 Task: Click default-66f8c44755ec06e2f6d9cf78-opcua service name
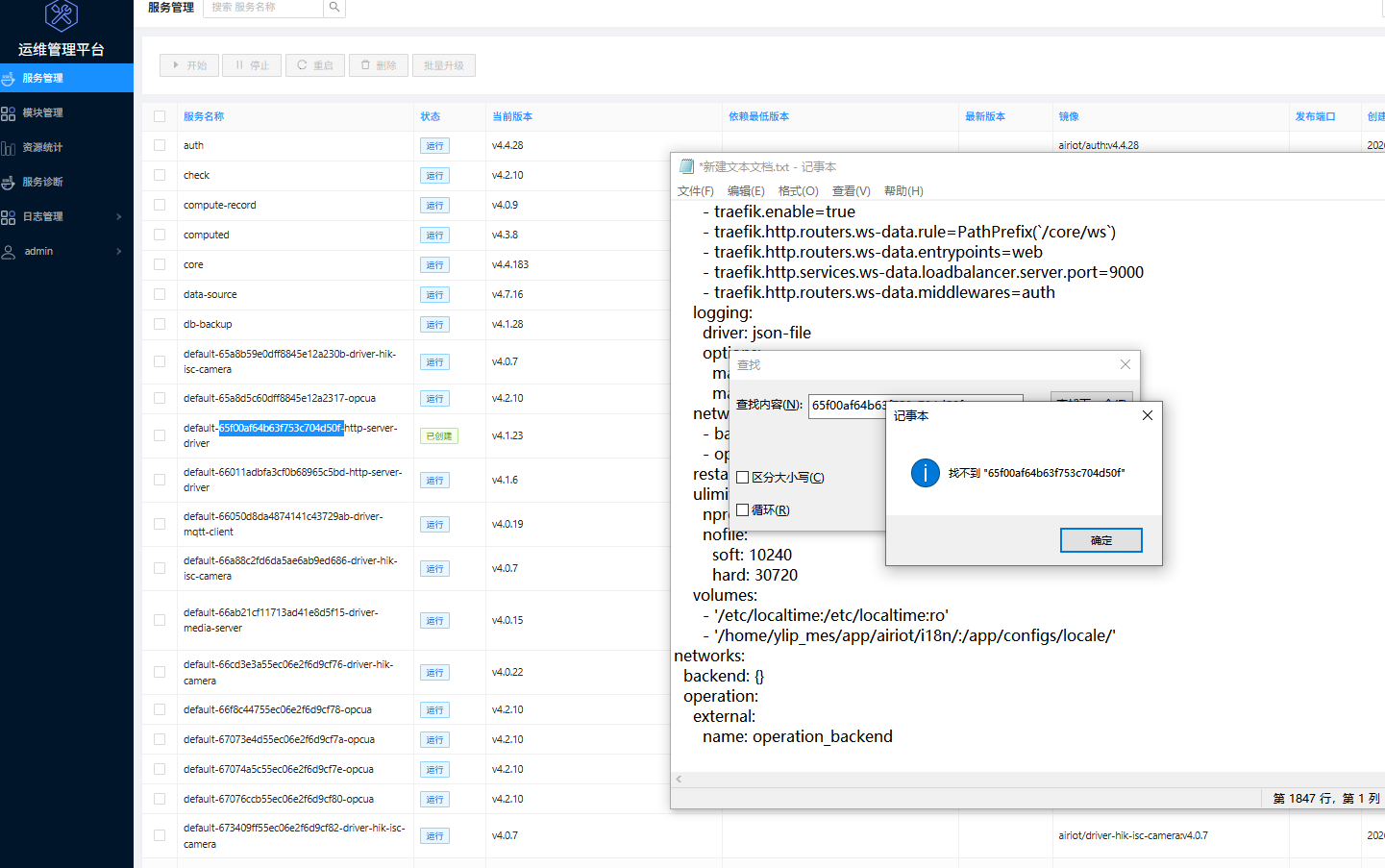coord(278,709)
